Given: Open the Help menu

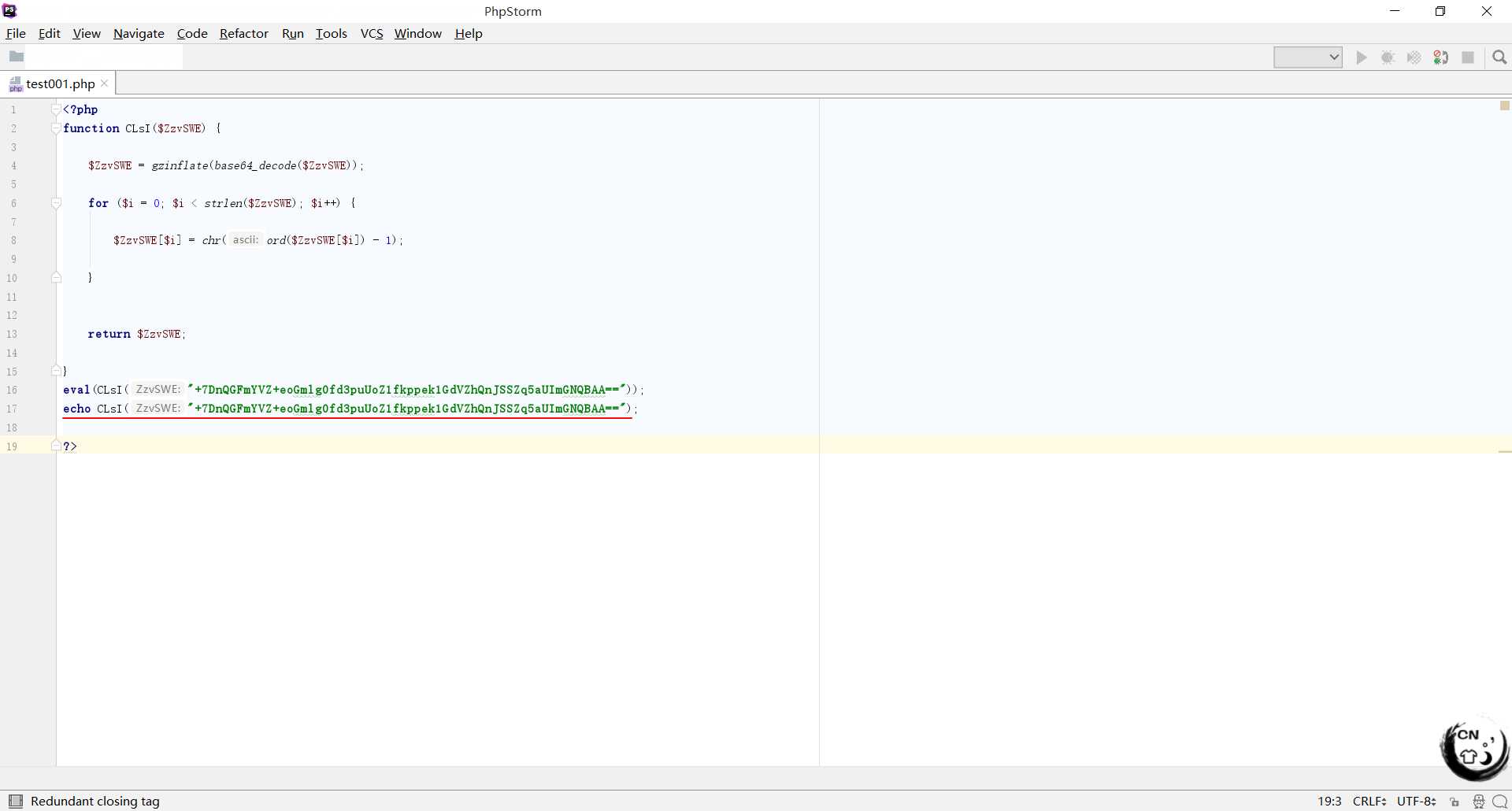Looking at the screenshot, I should tap(469, 33).
